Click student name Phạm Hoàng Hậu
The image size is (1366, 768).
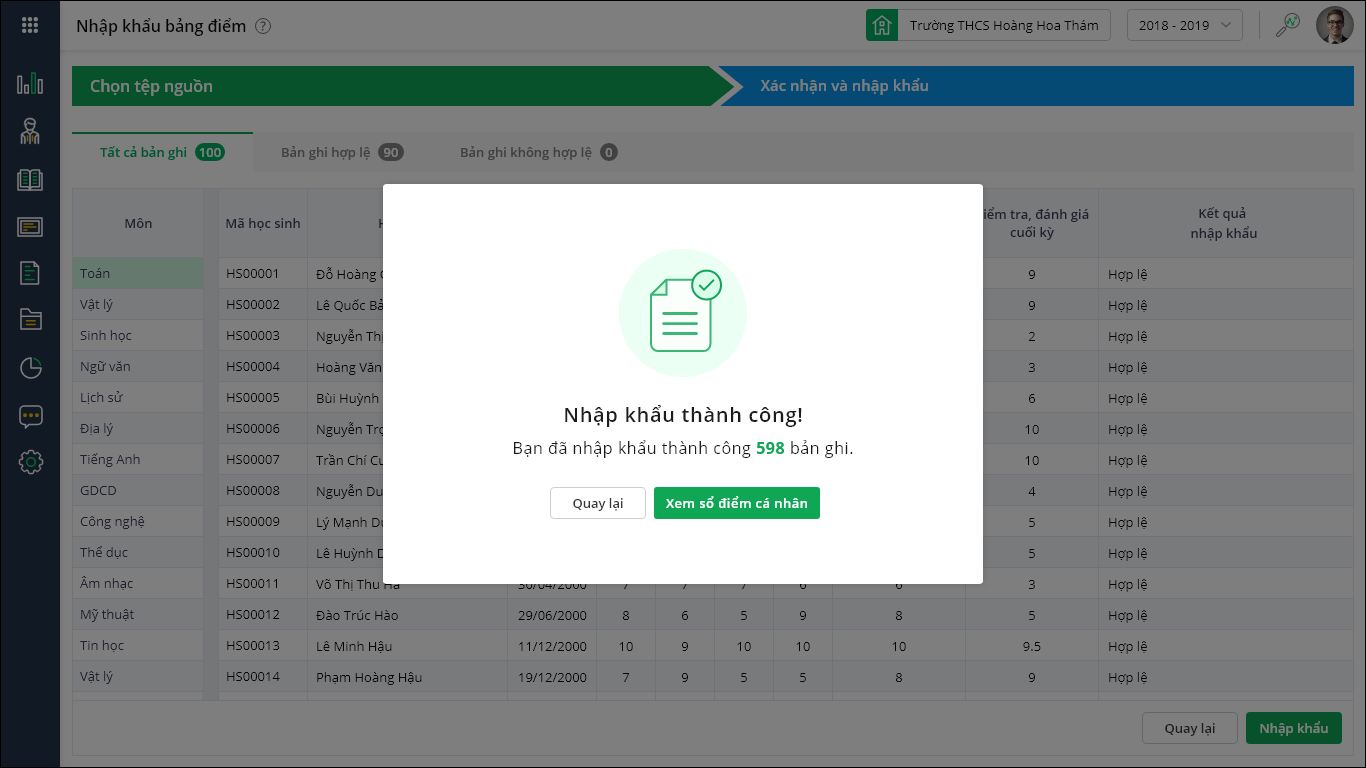click(369, 677)
